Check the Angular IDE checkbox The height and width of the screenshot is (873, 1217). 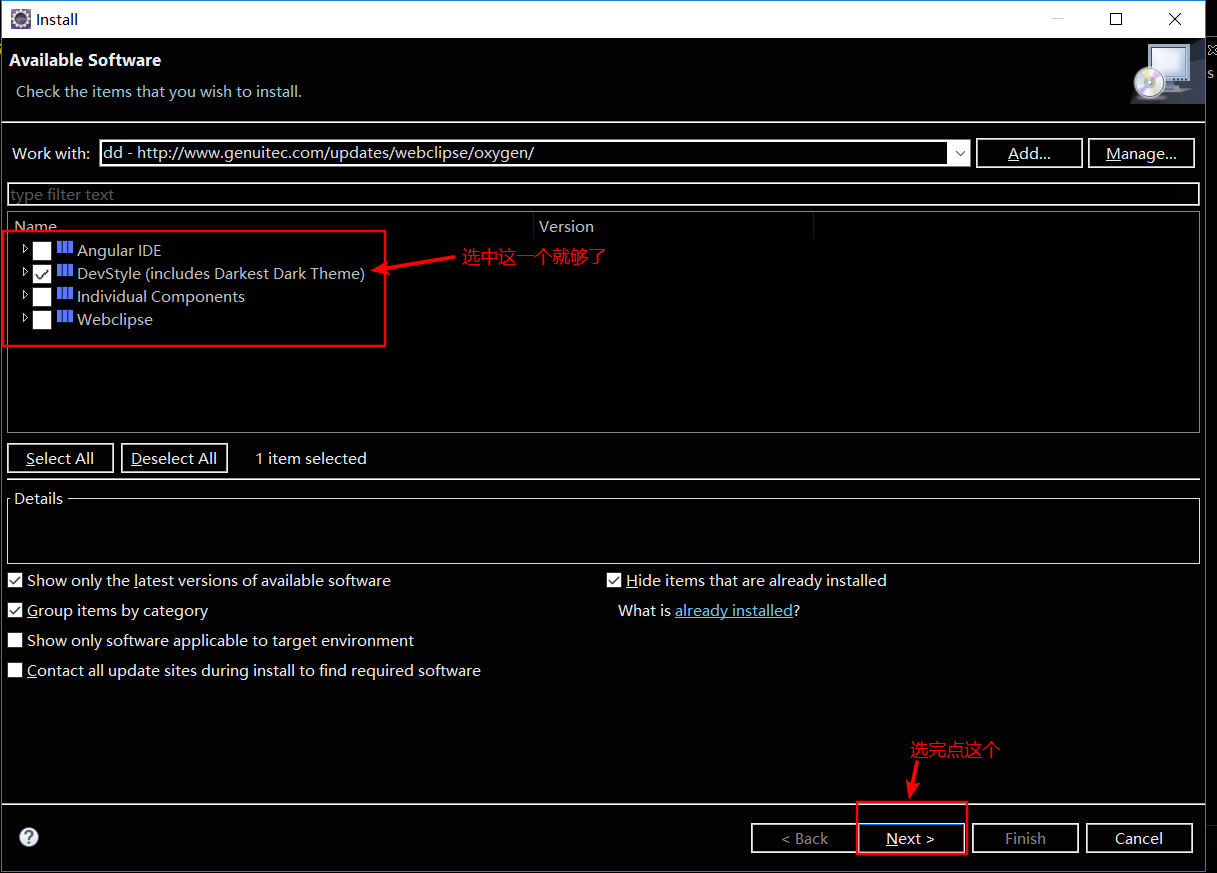click(42, 251)
